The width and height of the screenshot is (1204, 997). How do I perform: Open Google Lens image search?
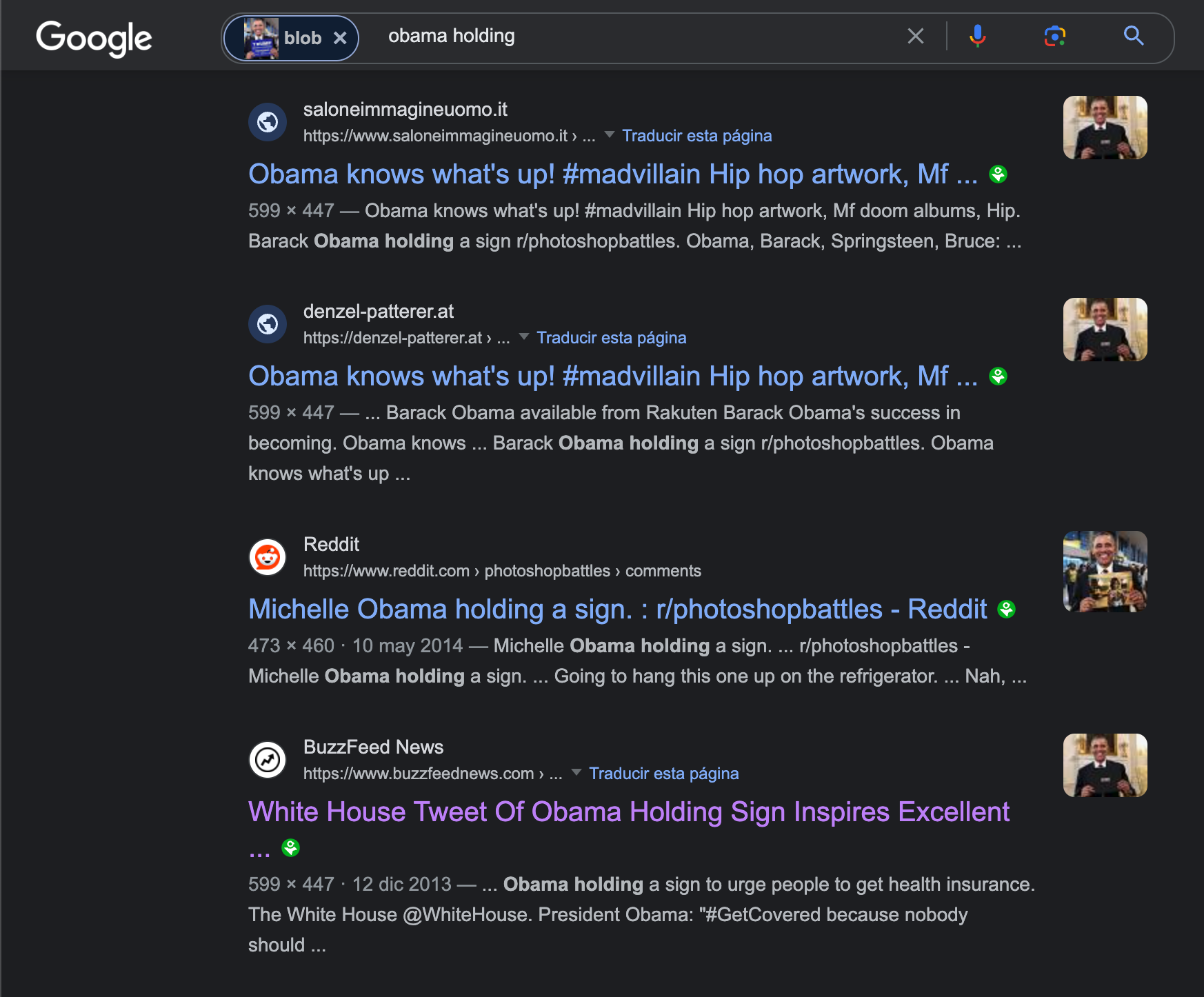(1054, 36)
